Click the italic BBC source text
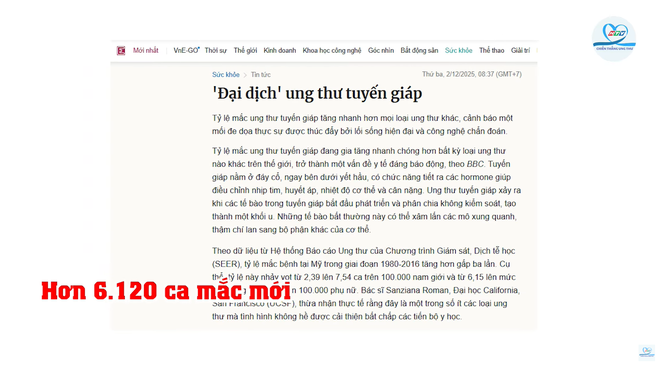The width and height of the screenshot is (660, 371). coord(475,164)
